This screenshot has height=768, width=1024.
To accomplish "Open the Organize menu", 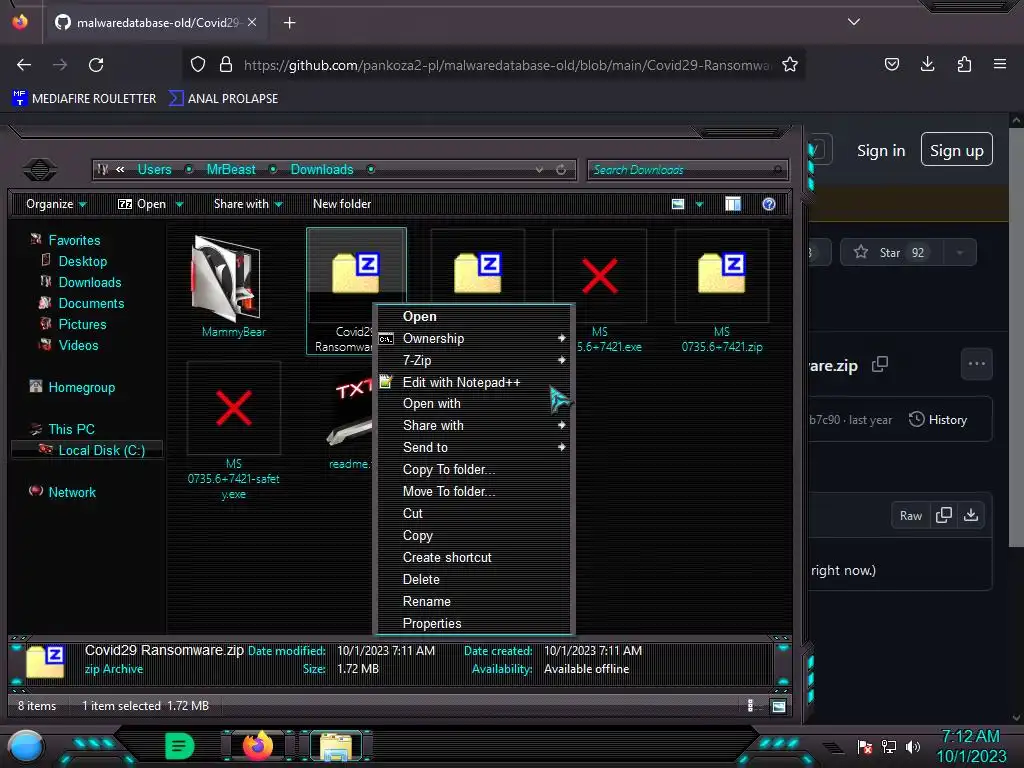I will point(56,204).
